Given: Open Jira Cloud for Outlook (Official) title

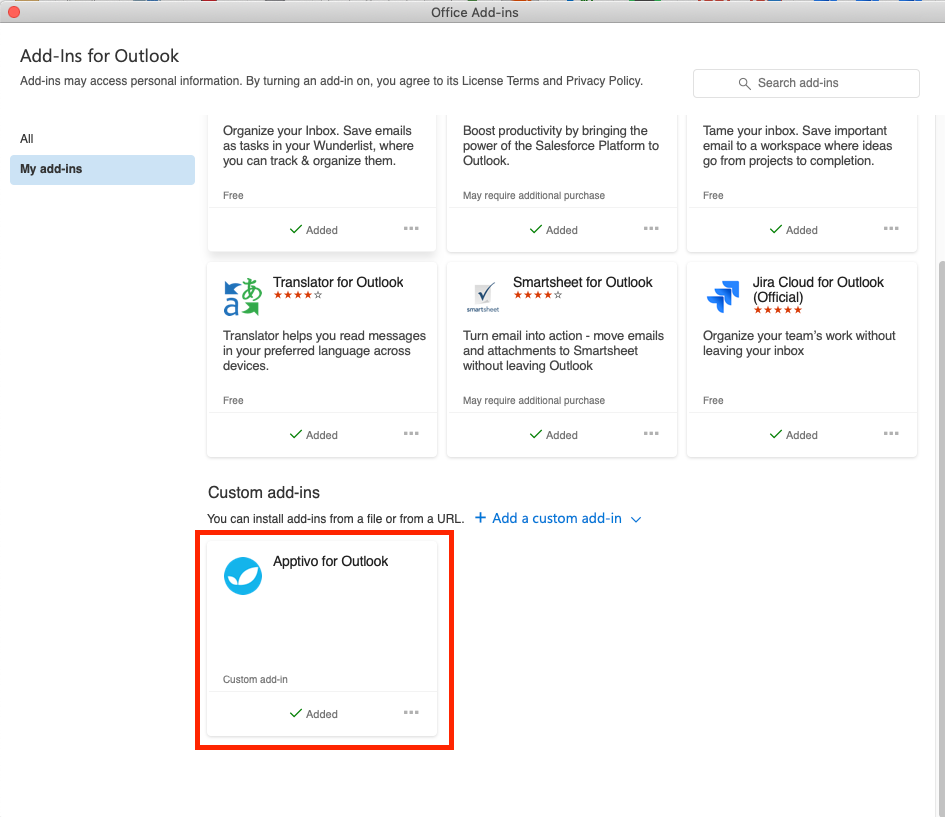Looking at the screenshot, I should pos(818,290).
